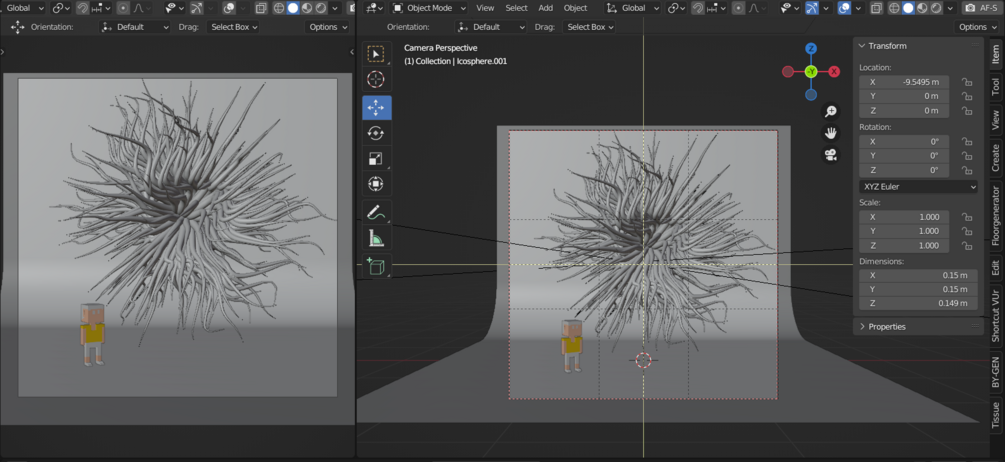
Task: Switch left viewport to material preview shading
Action: pos(306,8)
